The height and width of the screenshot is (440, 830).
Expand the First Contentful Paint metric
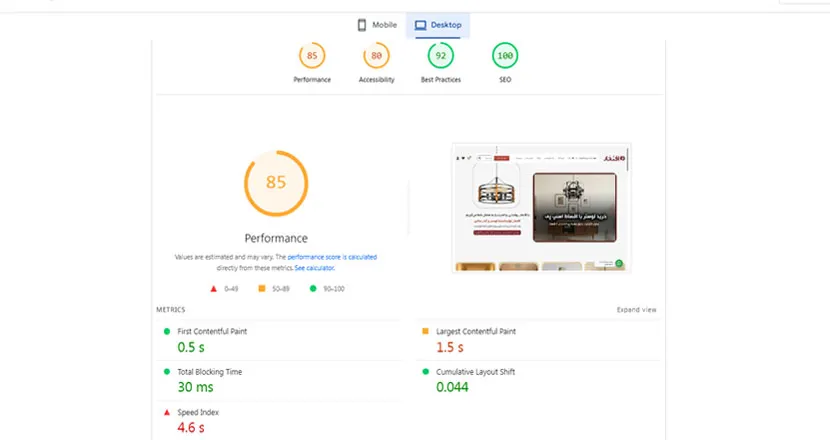(212, 331)
